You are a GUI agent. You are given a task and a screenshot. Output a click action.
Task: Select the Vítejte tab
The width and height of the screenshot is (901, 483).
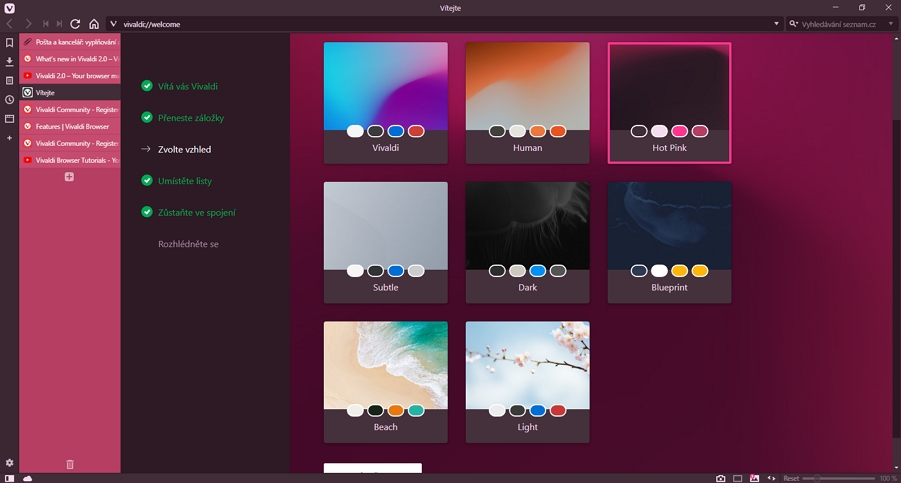pos(70,92)
